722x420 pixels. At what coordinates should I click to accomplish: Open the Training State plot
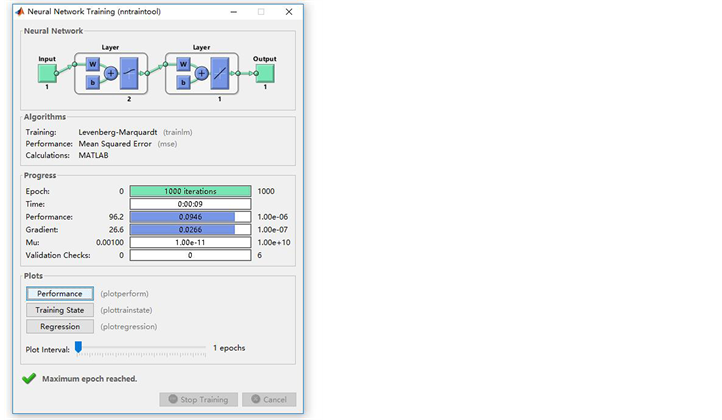pos(60,310)
